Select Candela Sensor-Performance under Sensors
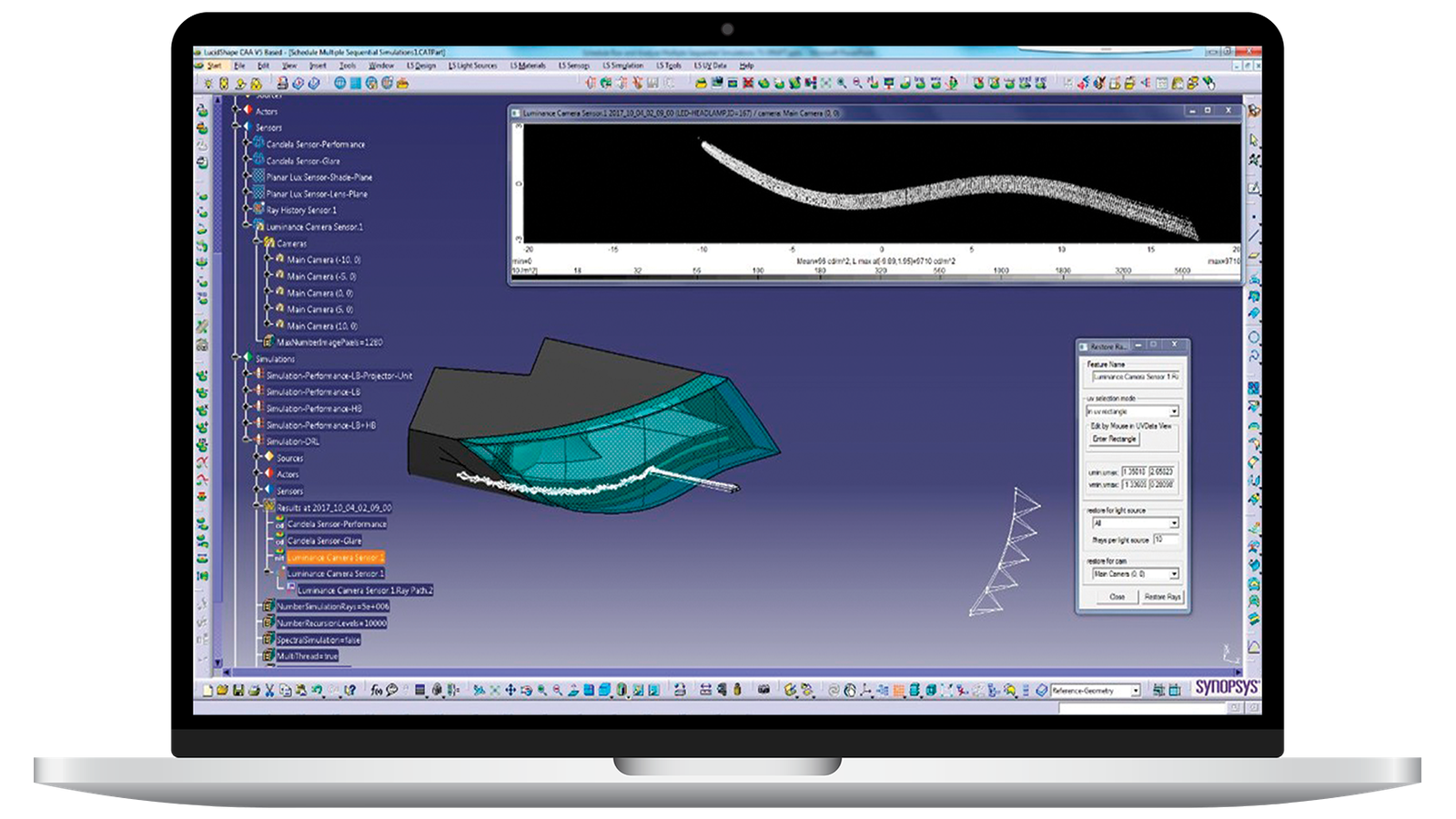Image resolution: width=1456 pixels, height=819 pixels. click(x=315, y=145)
